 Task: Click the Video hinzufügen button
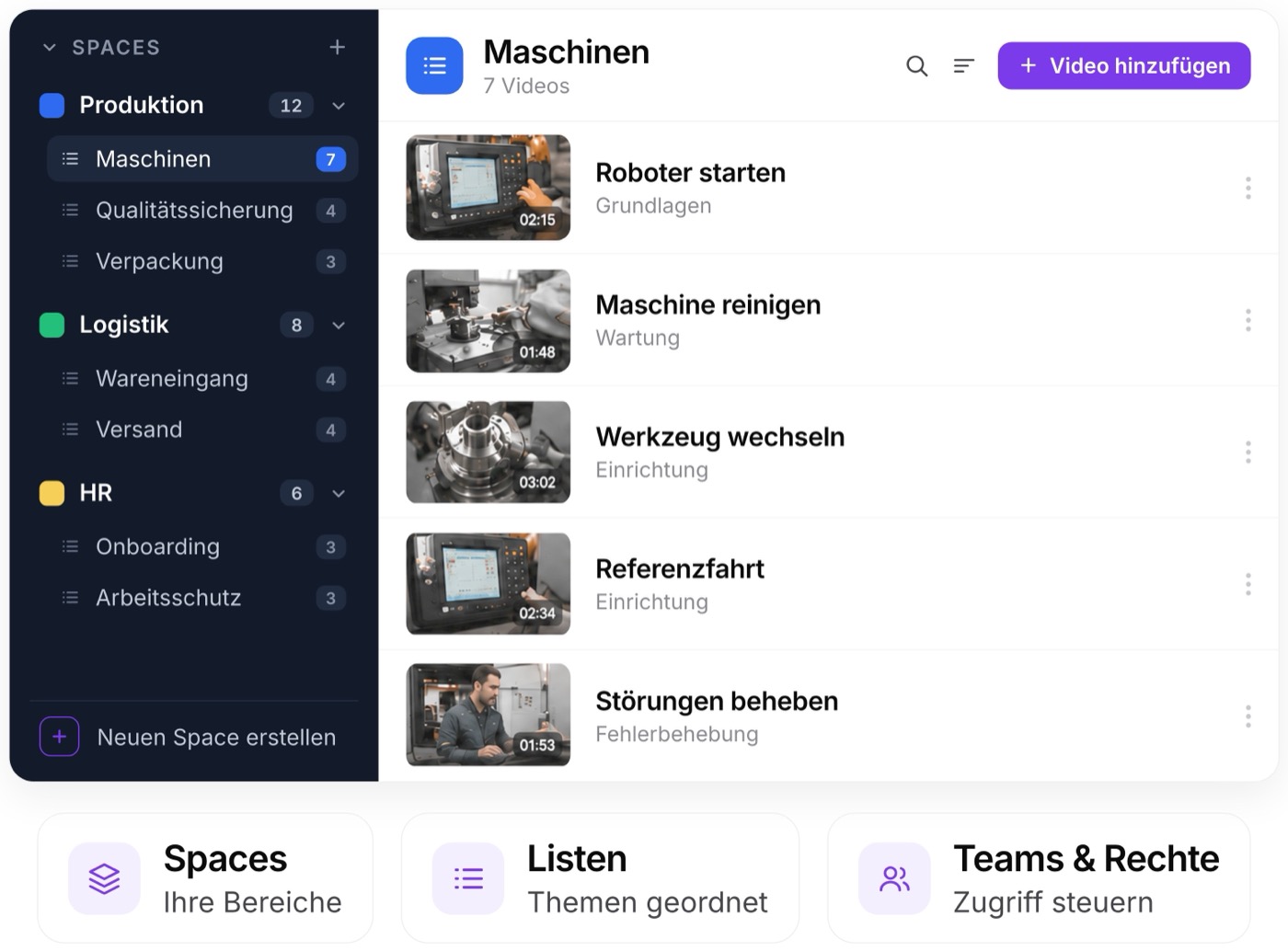pos(1124,65)
